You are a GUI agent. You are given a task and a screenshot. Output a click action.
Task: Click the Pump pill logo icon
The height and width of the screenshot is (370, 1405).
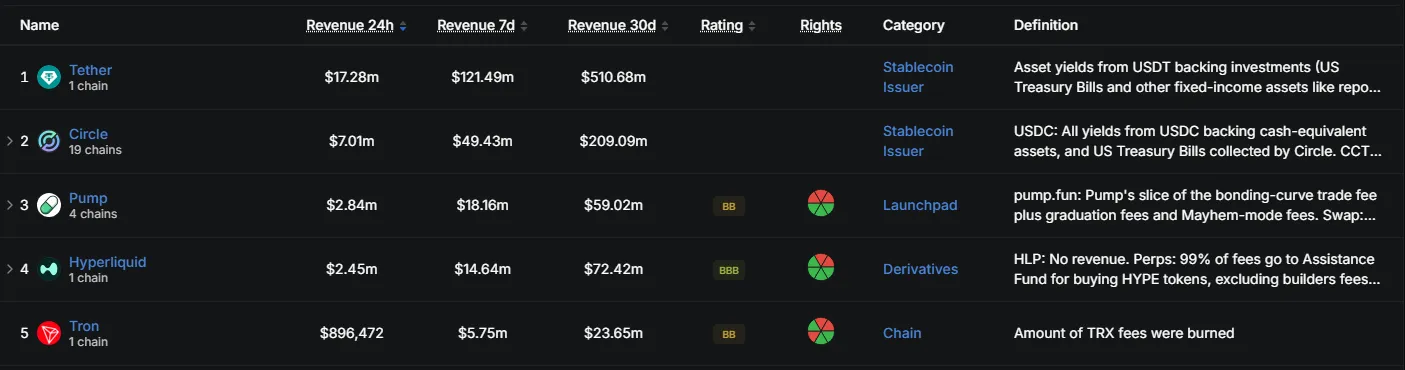[x=49, y=206]
